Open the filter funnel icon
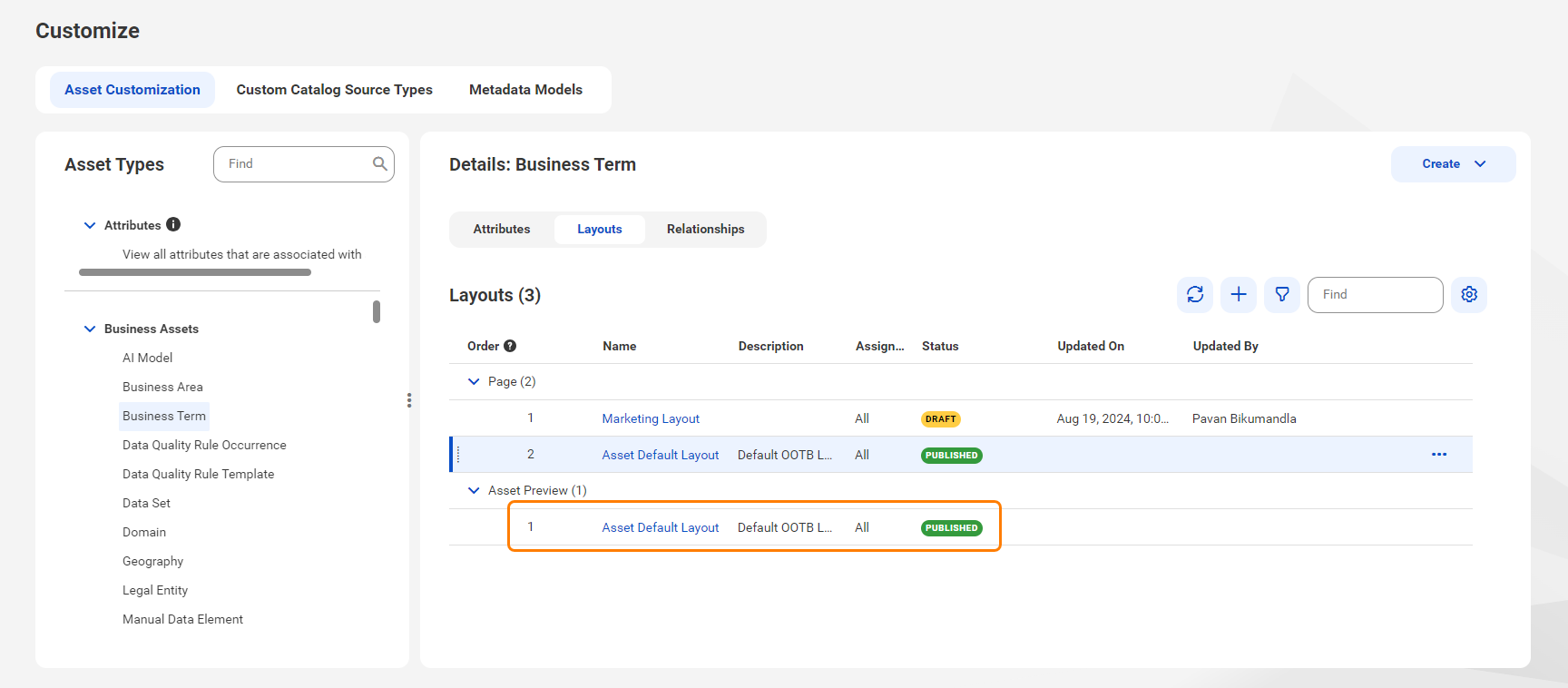Viewport: 1568px width, 688px height. click(x=1282, y=295)
